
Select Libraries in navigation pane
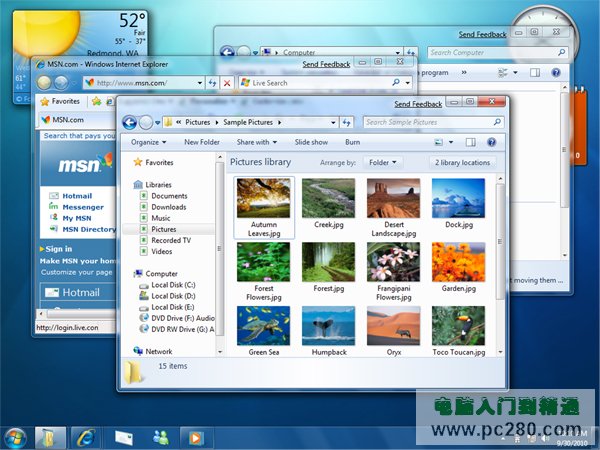(152, 185)
